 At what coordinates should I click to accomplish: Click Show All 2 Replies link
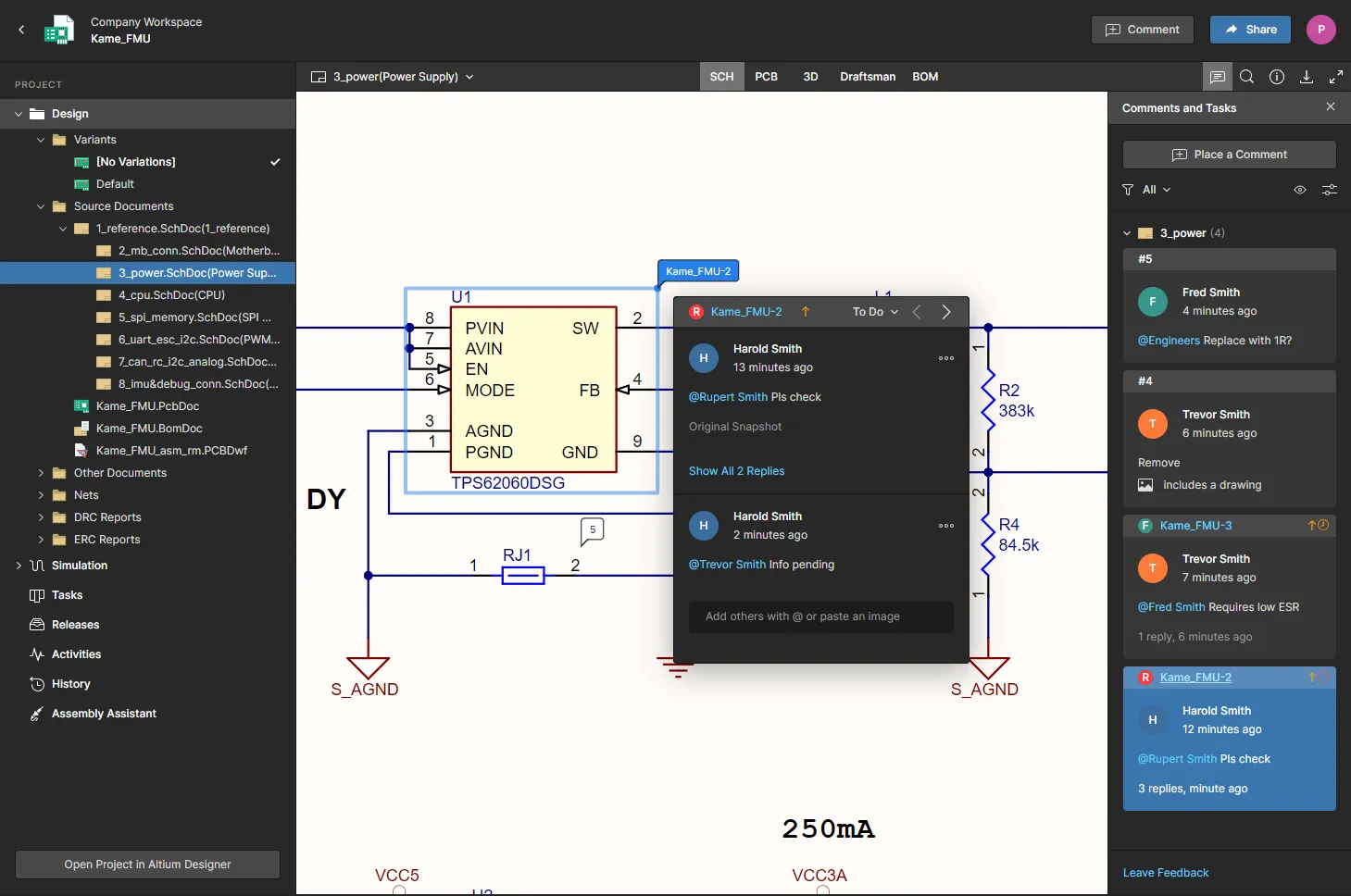tap(736, 471)
